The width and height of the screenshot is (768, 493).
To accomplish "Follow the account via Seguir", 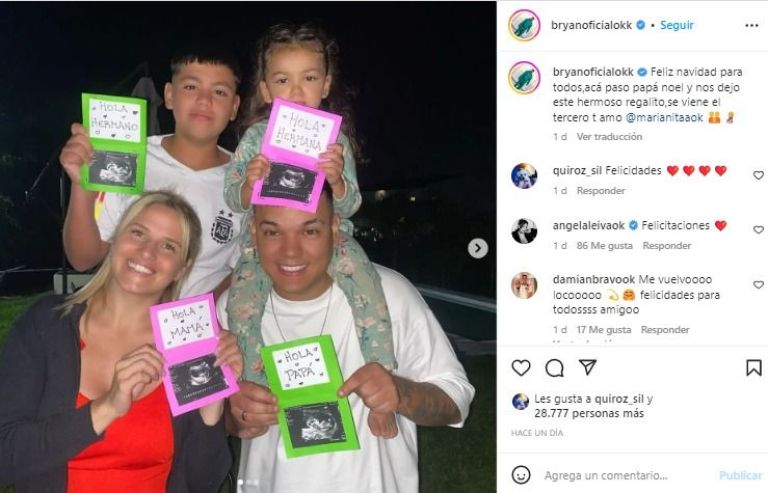I will tap(676, 25).
